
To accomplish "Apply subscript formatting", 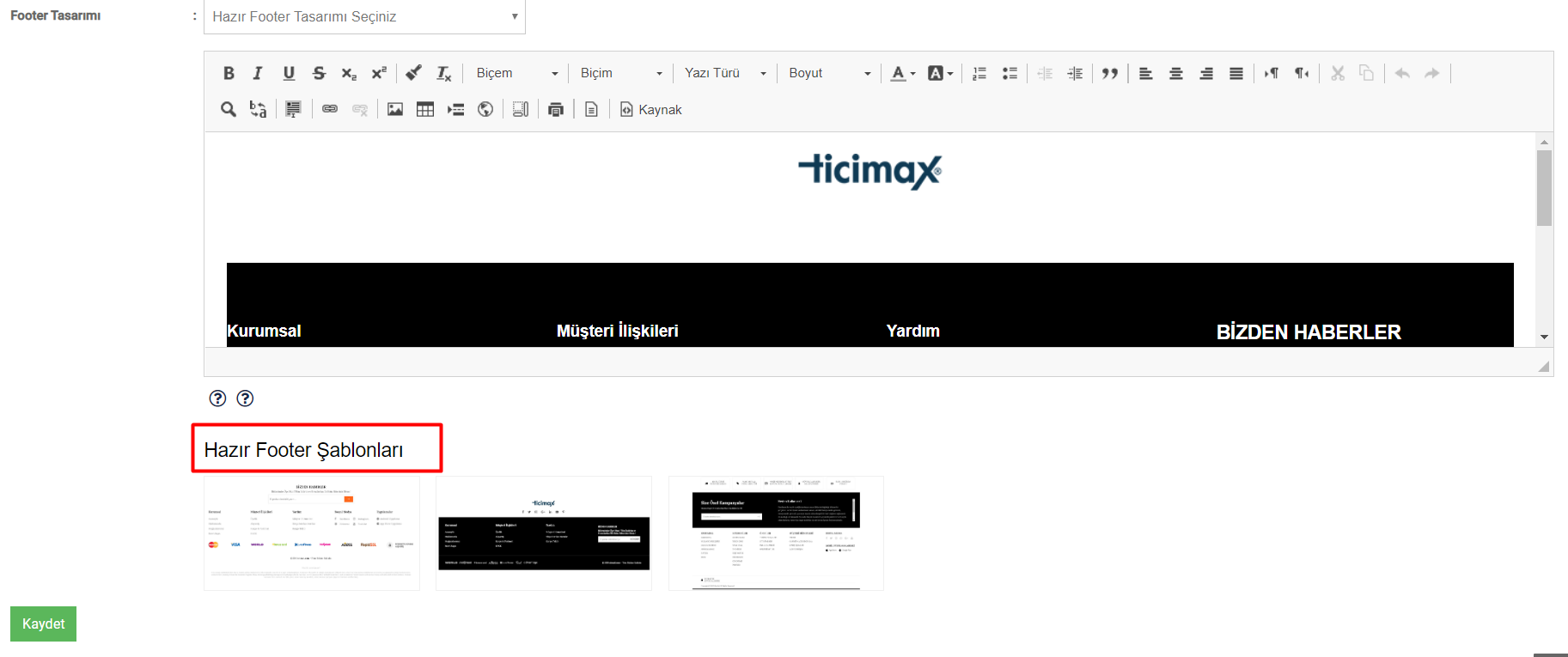I will click(349, 73).
